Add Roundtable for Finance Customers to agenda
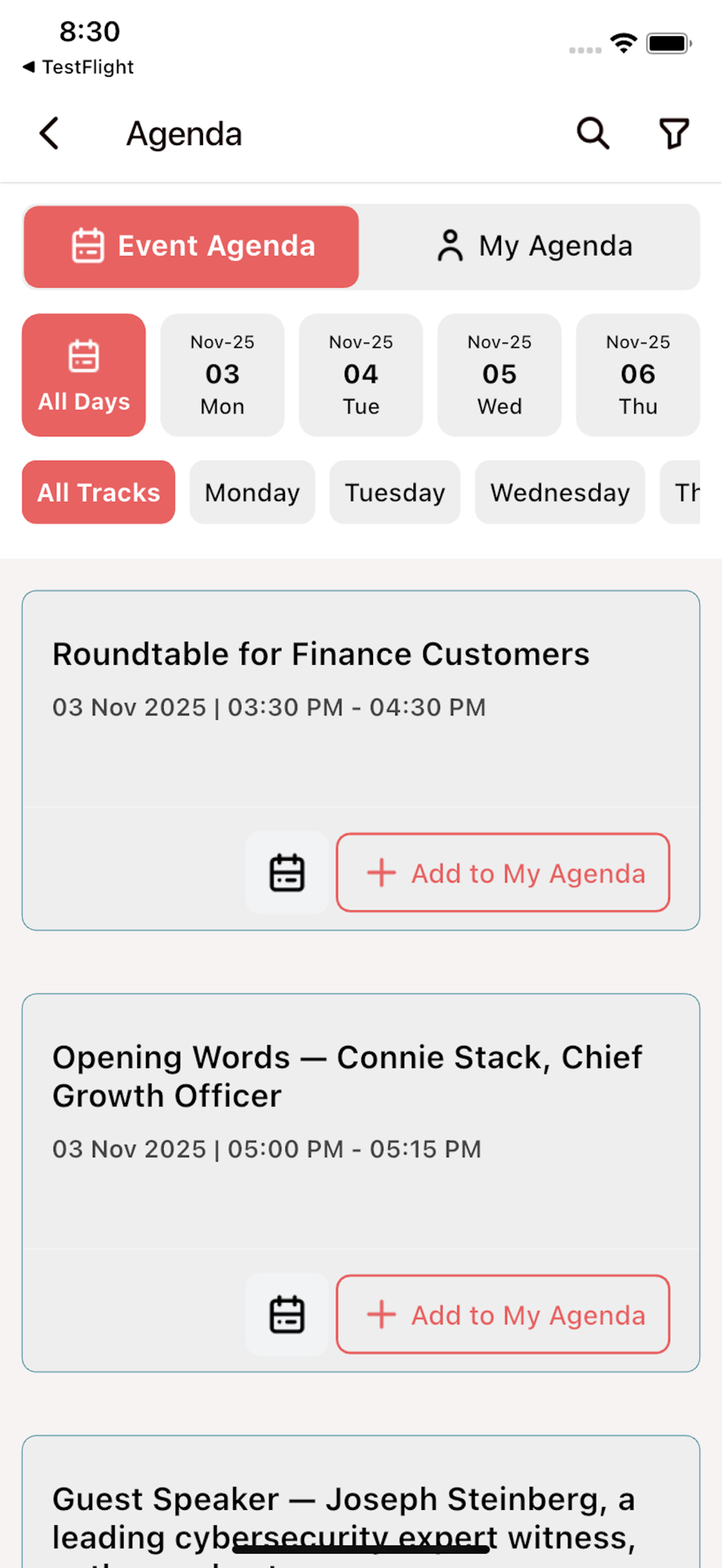The image size is (722, 1568). (x=503, y=873)
